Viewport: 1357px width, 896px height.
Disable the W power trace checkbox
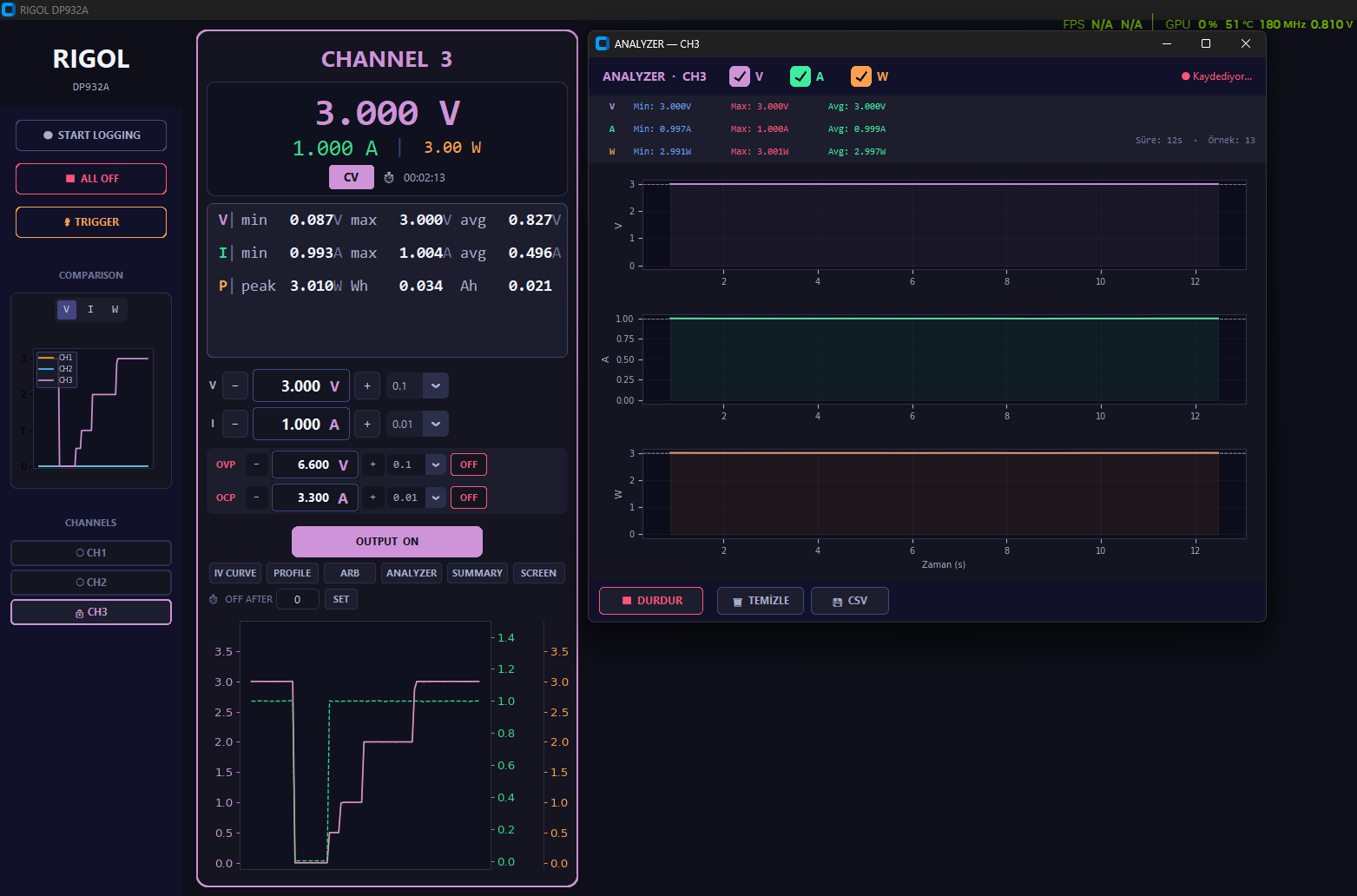click(860, 76)
